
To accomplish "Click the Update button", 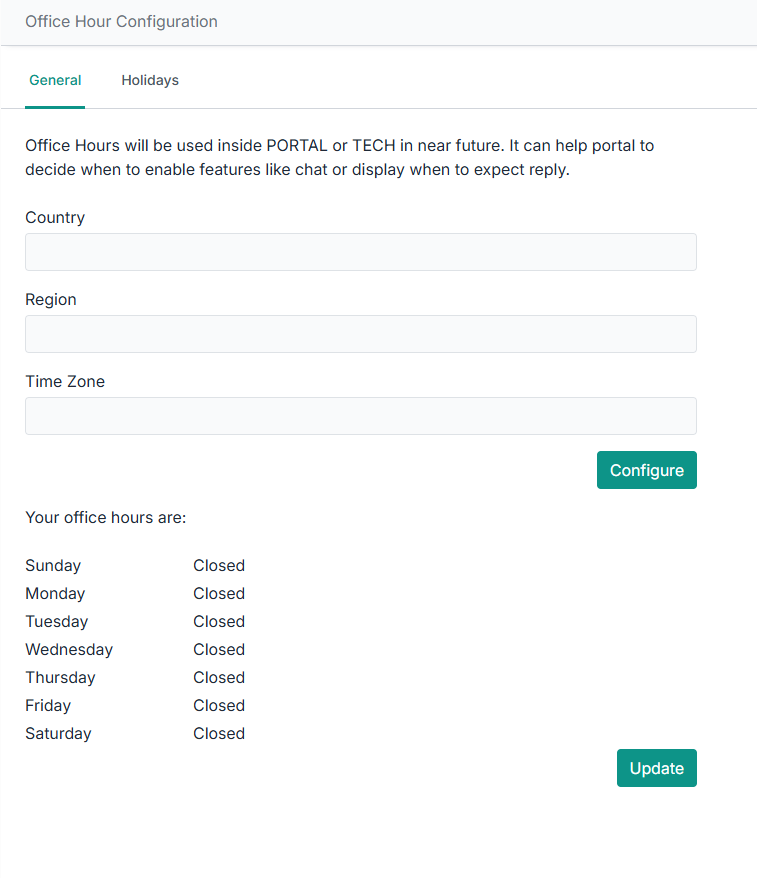I will (656, 768).
